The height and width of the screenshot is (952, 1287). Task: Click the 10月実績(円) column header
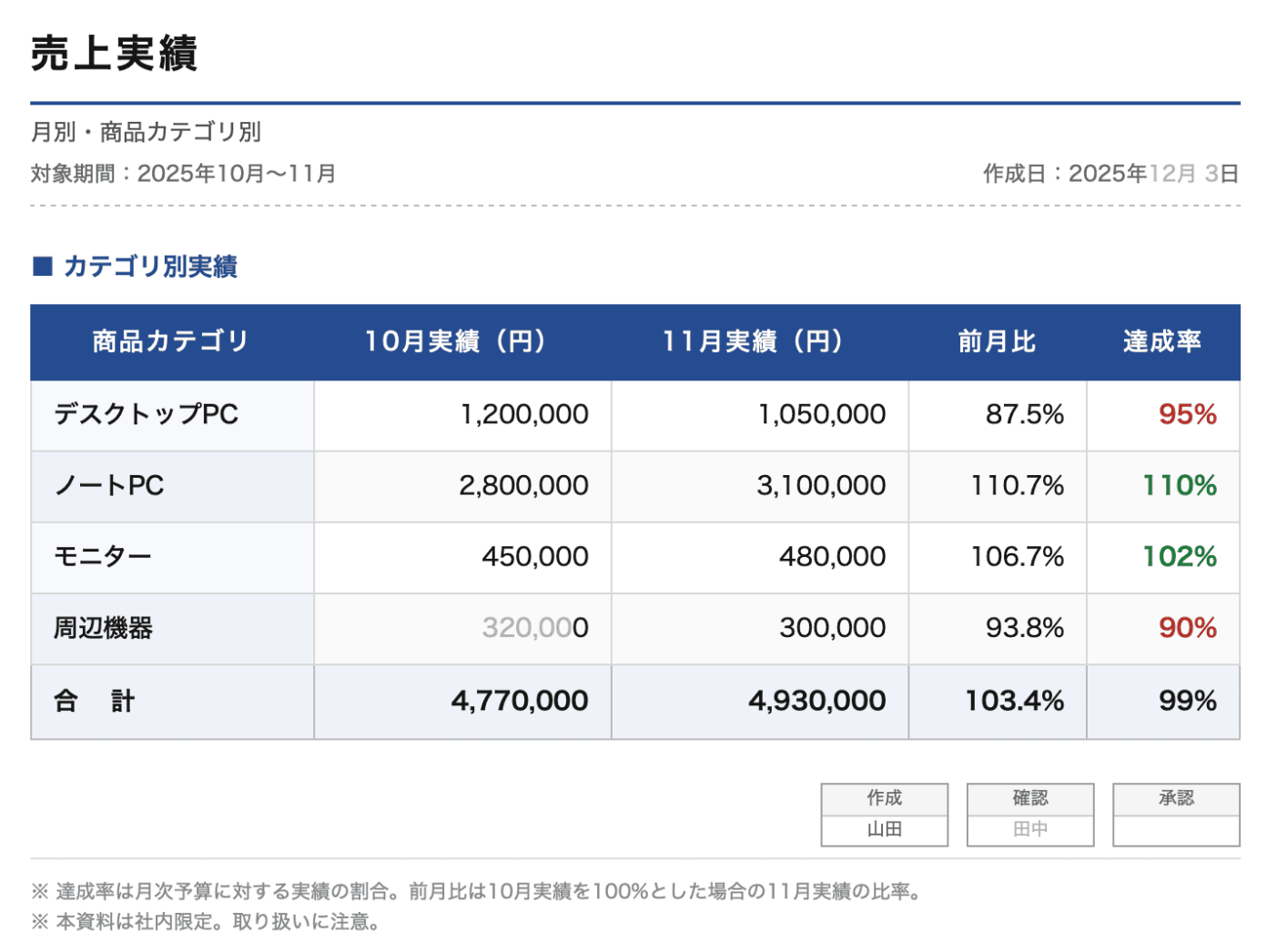(462, 341)
